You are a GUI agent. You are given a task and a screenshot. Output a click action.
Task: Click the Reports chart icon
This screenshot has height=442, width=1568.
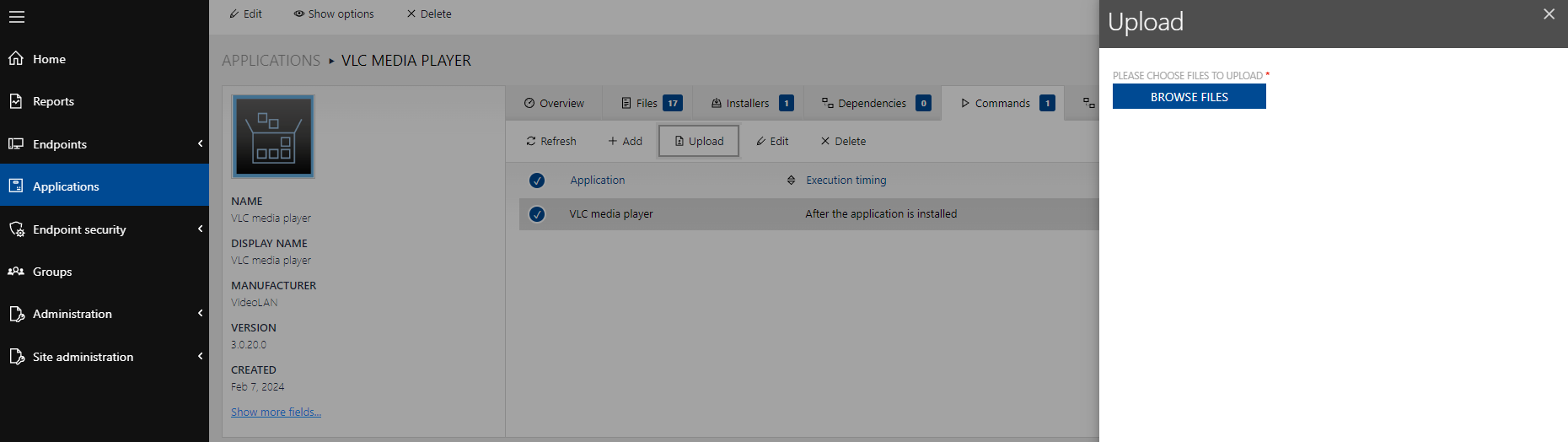[x=16, y=101]
